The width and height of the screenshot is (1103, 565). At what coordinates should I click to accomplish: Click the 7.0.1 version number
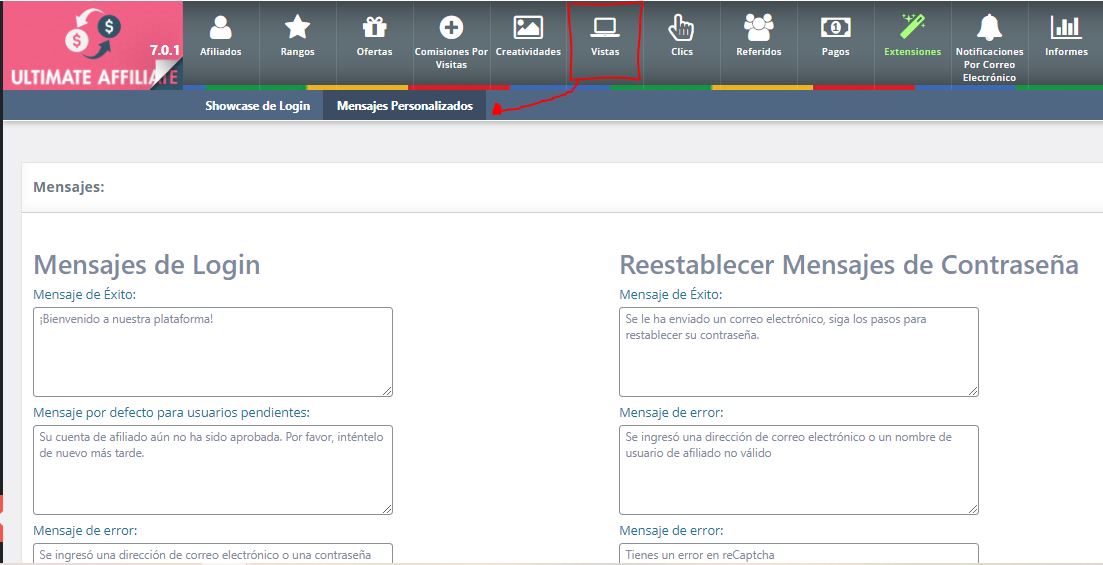(x=165, y=50)
